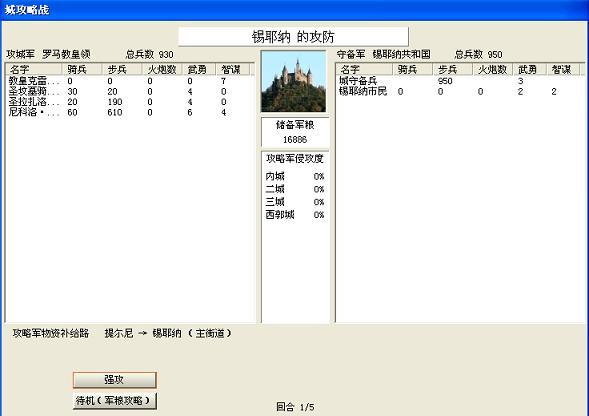Select the 圣拉扎洛 unit row
Image resolution: width=589 pixels, height=416 pixels.
tap(130, 102)
